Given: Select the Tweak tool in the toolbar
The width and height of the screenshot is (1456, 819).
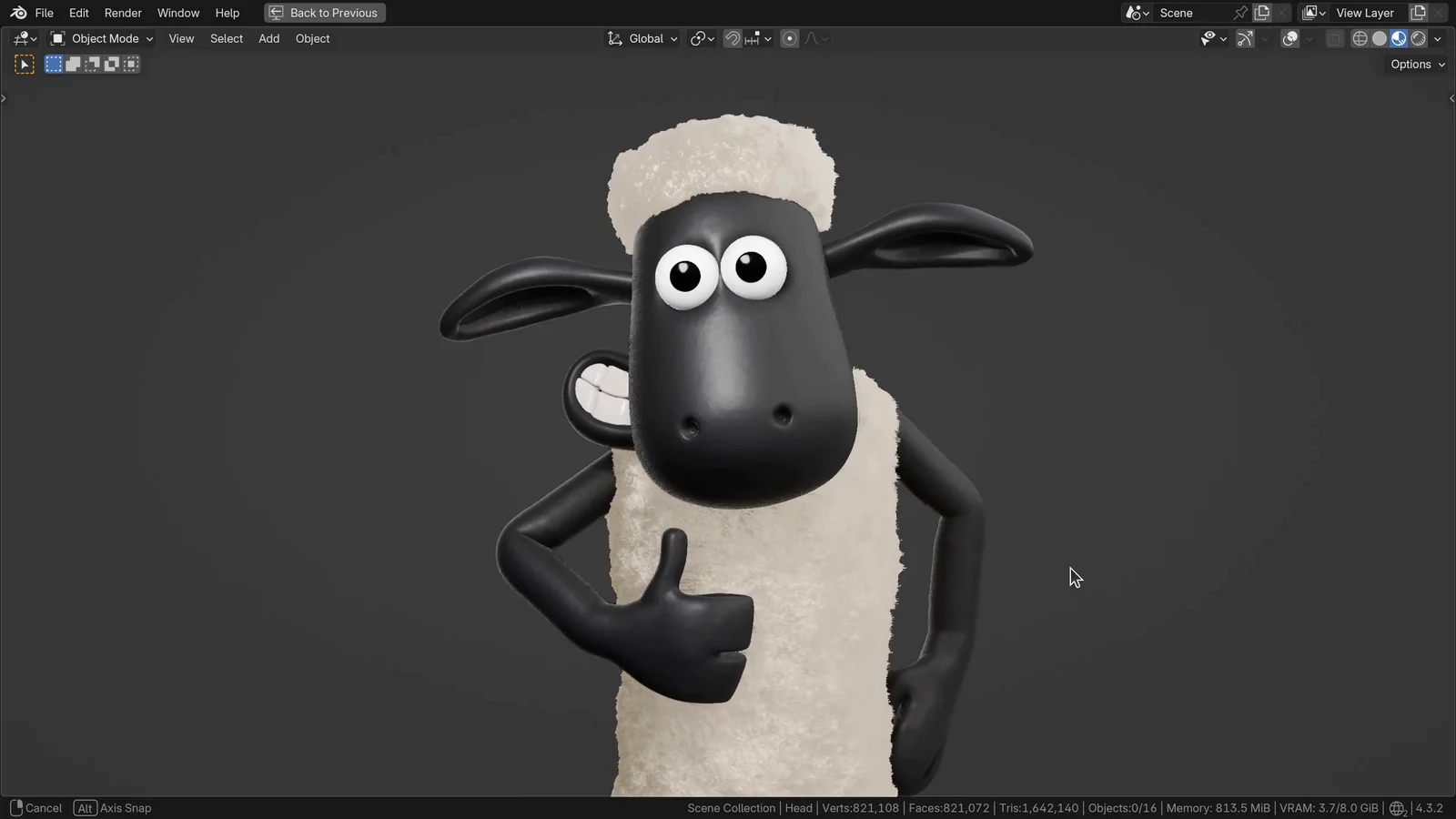Looking at the screenshot, I should click(24, 64).
